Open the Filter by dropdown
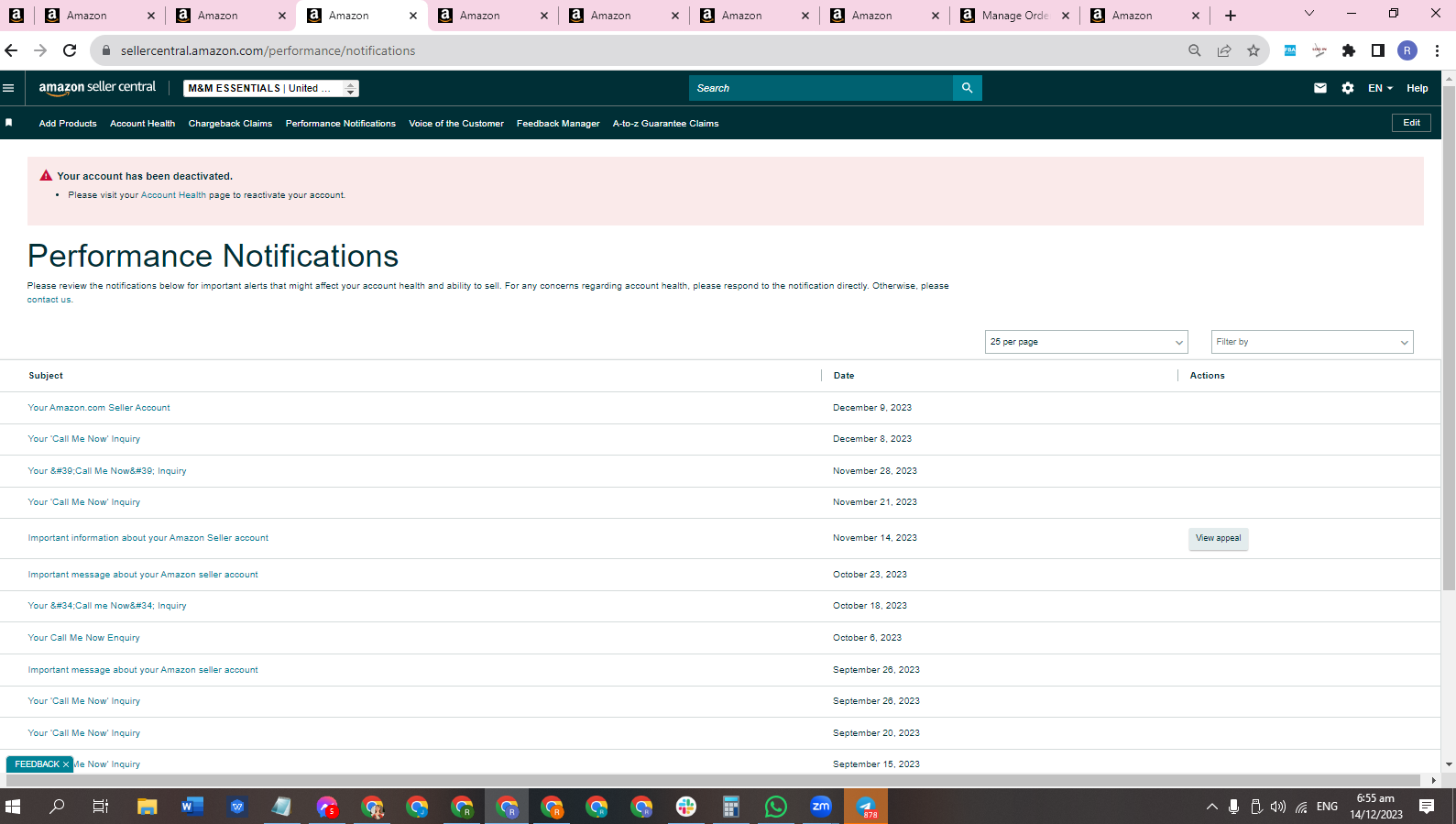1456x824 pixels. tap(1312, 342)
